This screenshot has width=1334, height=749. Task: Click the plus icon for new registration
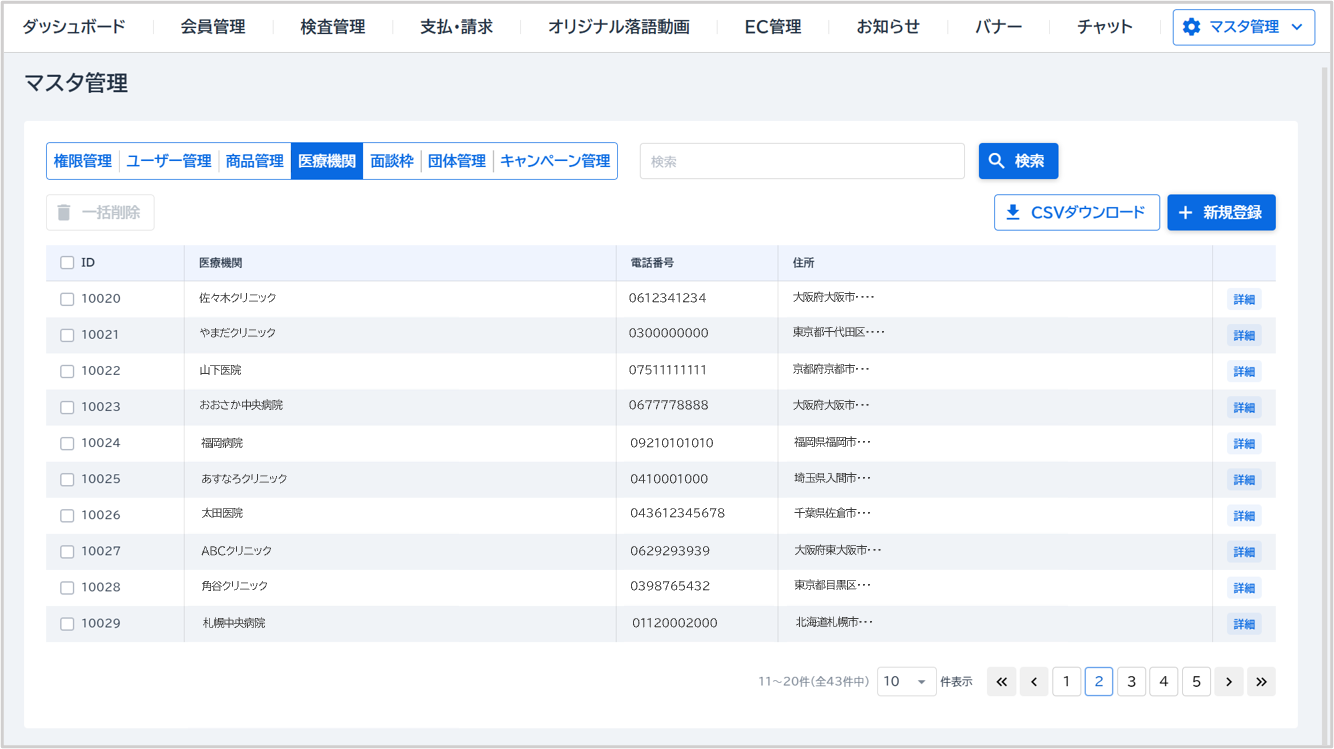[x=1220, y=213]
